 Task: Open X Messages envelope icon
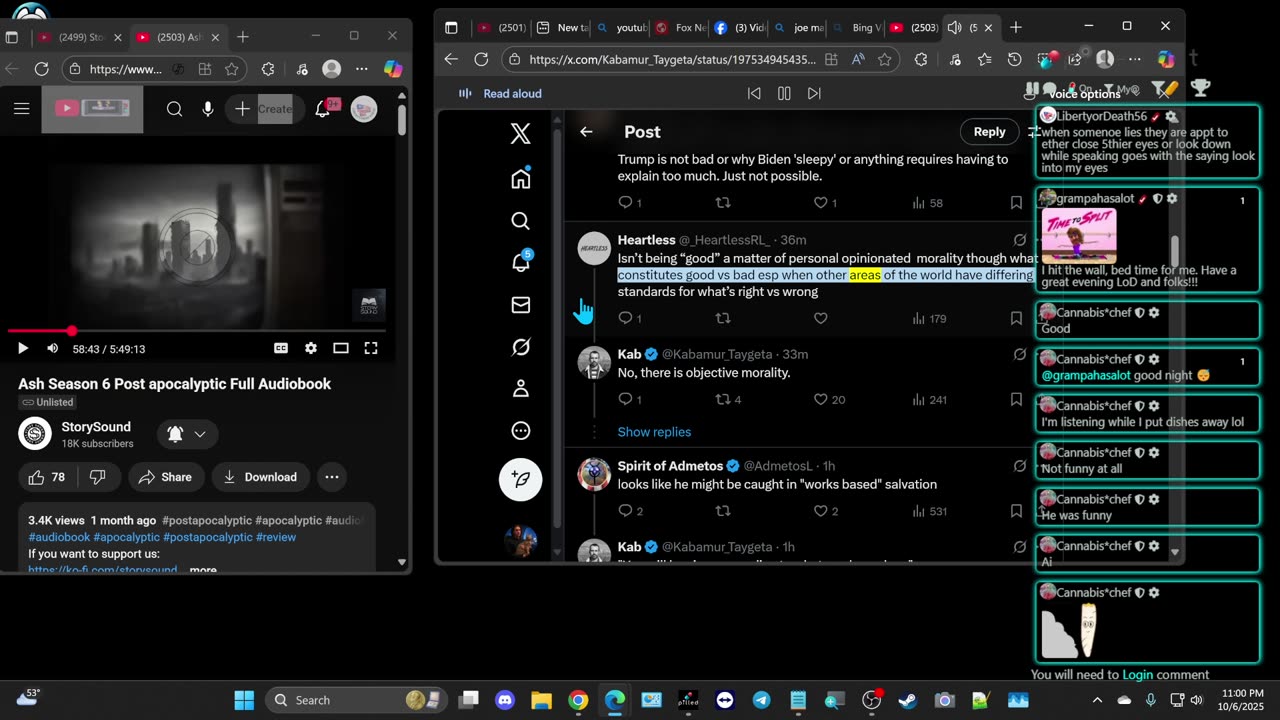(x=520, y=305)
